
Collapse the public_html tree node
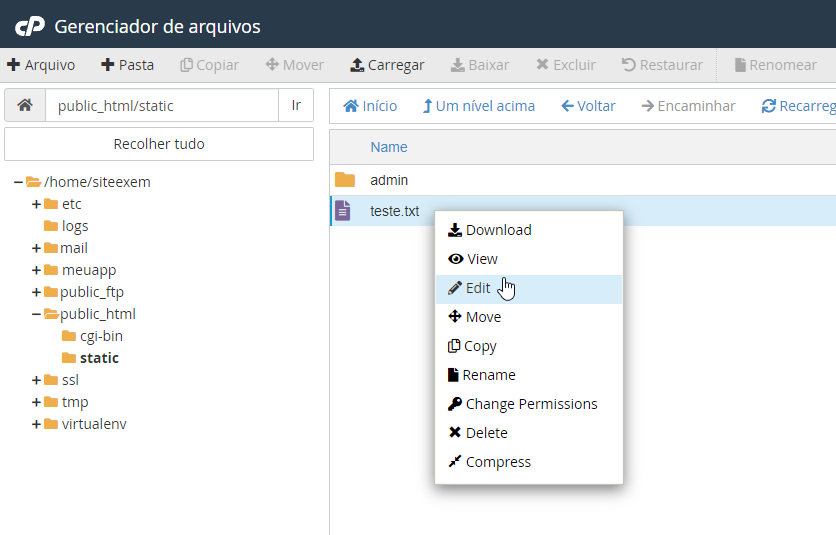(x=36, y=314)
